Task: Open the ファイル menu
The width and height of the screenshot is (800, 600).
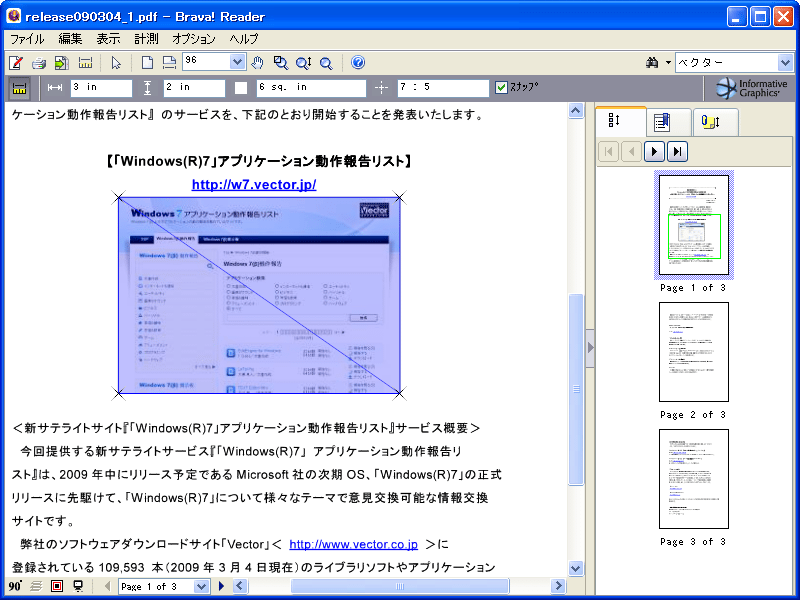Action: click(x=27, y=39)
